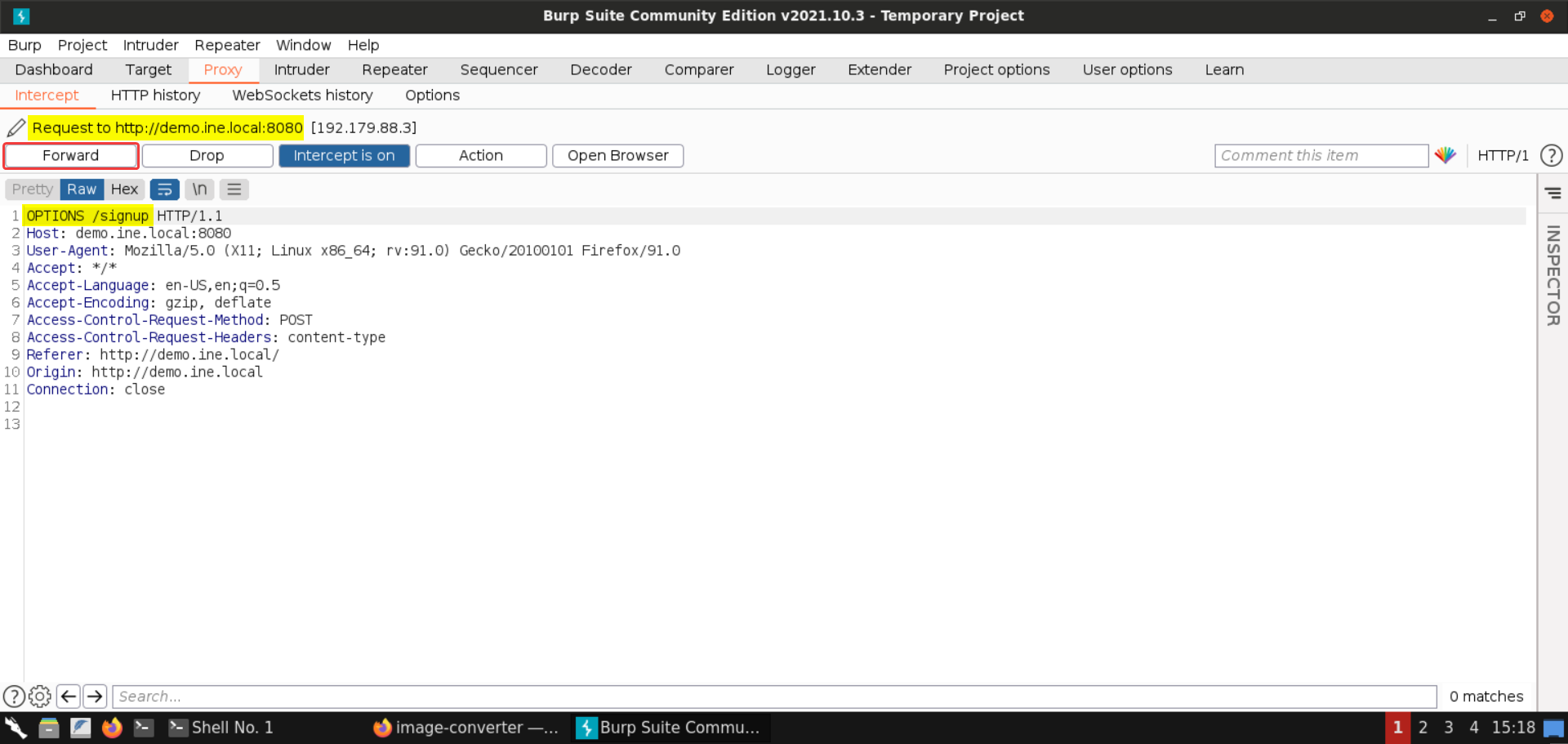Toggle the Intercept is on button
This screenshot has width=1568, height=744.
[x=344, y=156]
